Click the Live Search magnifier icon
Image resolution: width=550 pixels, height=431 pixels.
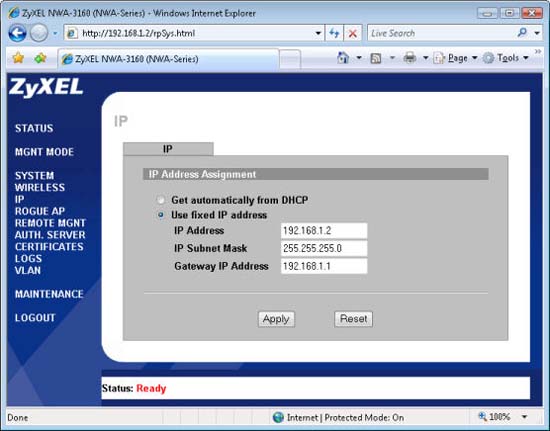click(x=522, y=33)
